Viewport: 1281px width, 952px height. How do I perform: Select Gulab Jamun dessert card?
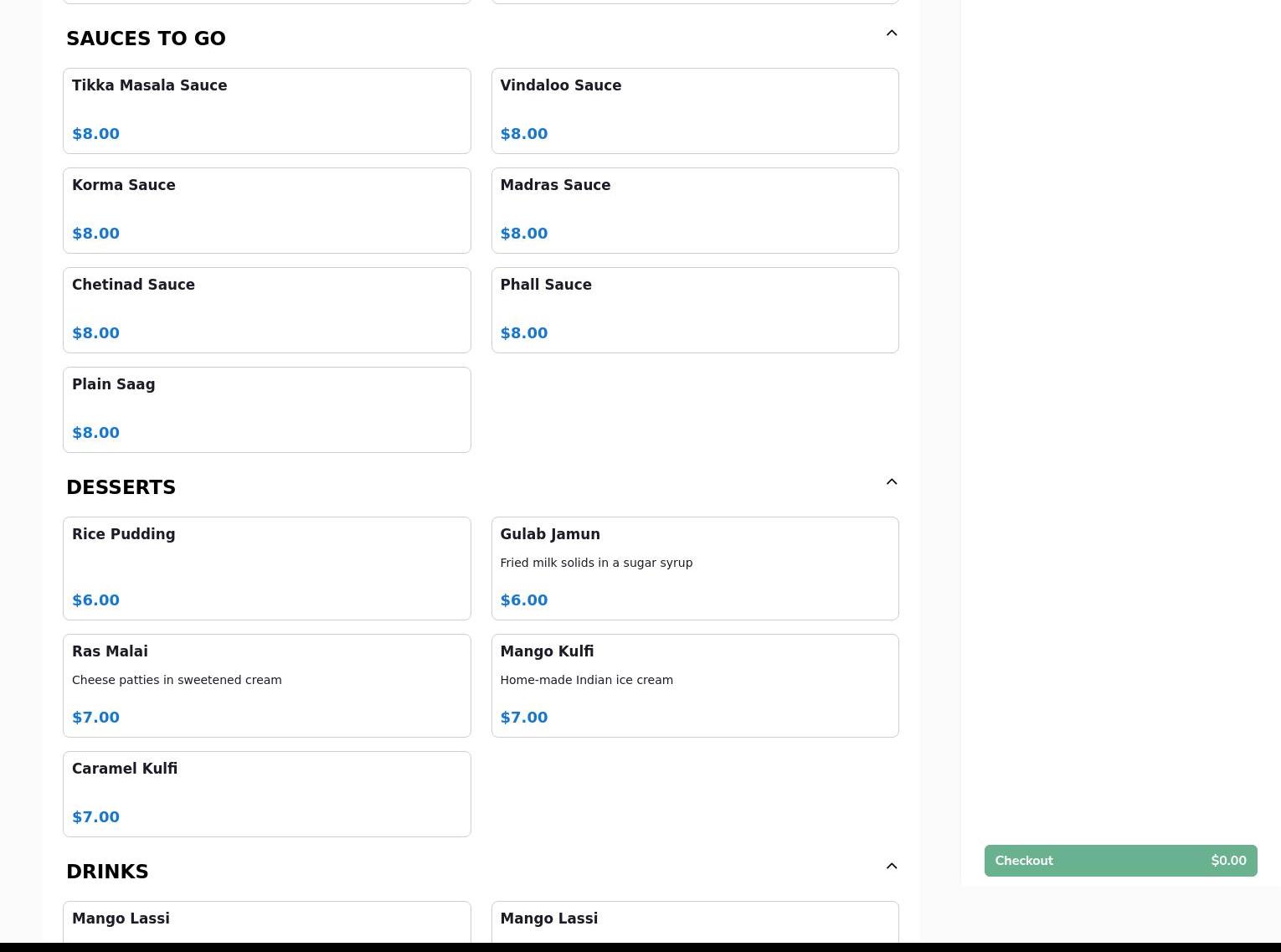694,568
